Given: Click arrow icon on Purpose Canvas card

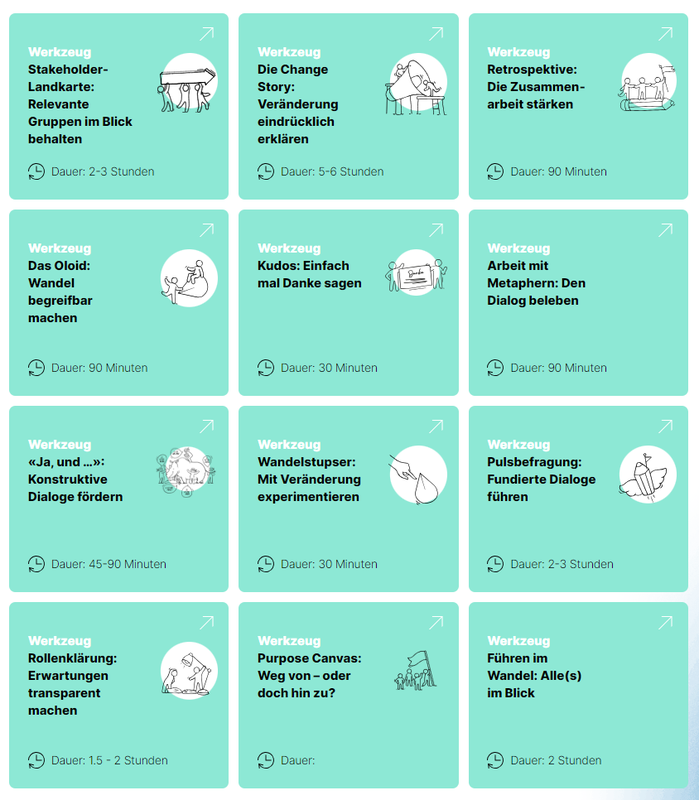Looking at the screenshot, I should [437, 622].
